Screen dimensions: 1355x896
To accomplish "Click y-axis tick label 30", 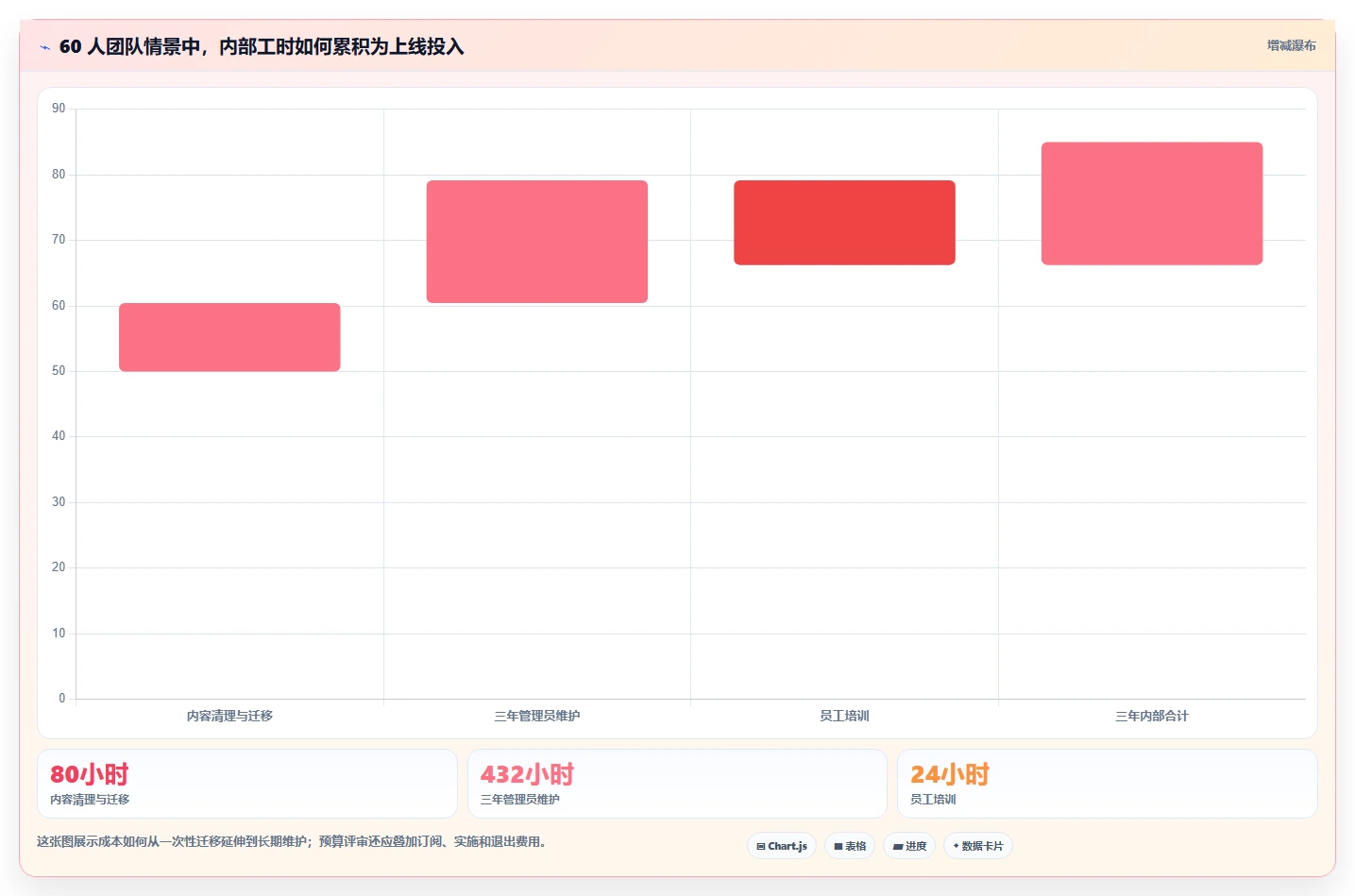I will tap(59, 502).
